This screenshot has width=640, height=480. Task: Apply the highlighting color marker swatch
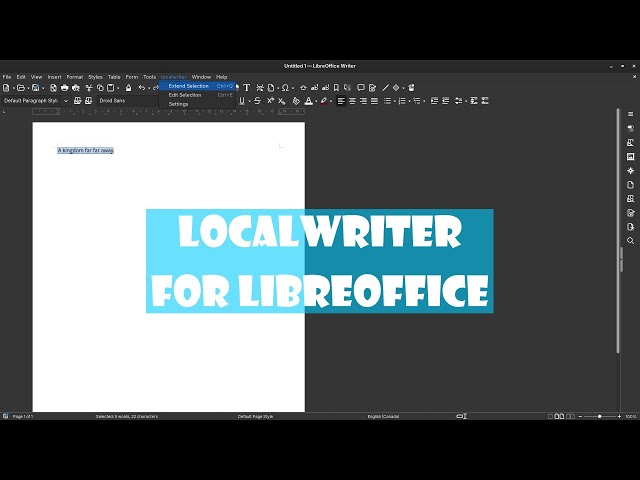coord(324,101)
